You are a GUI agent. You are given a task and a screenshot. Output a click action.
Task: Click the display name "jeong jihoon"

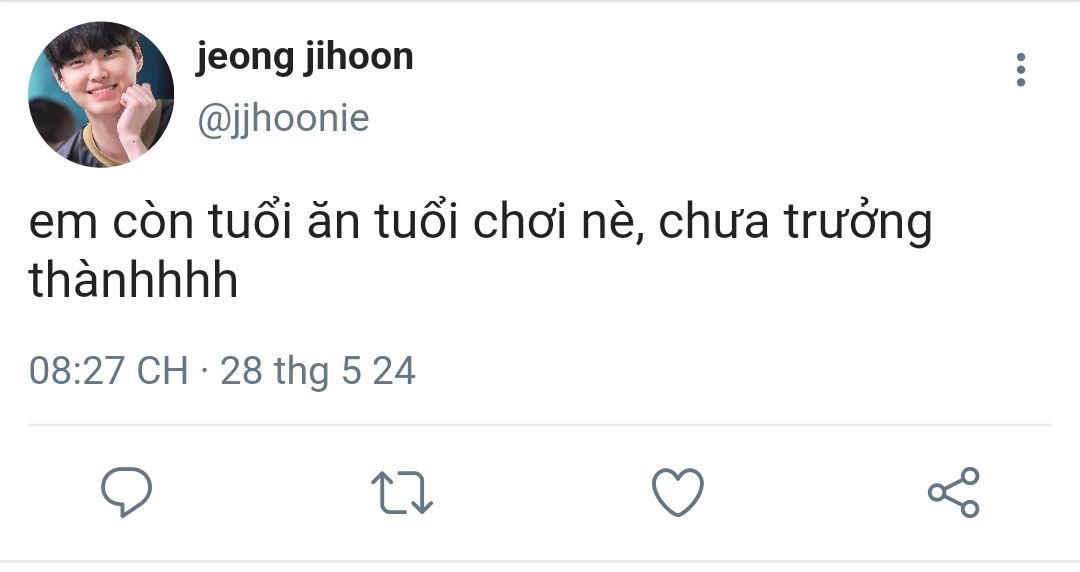[x=304, y=57]
